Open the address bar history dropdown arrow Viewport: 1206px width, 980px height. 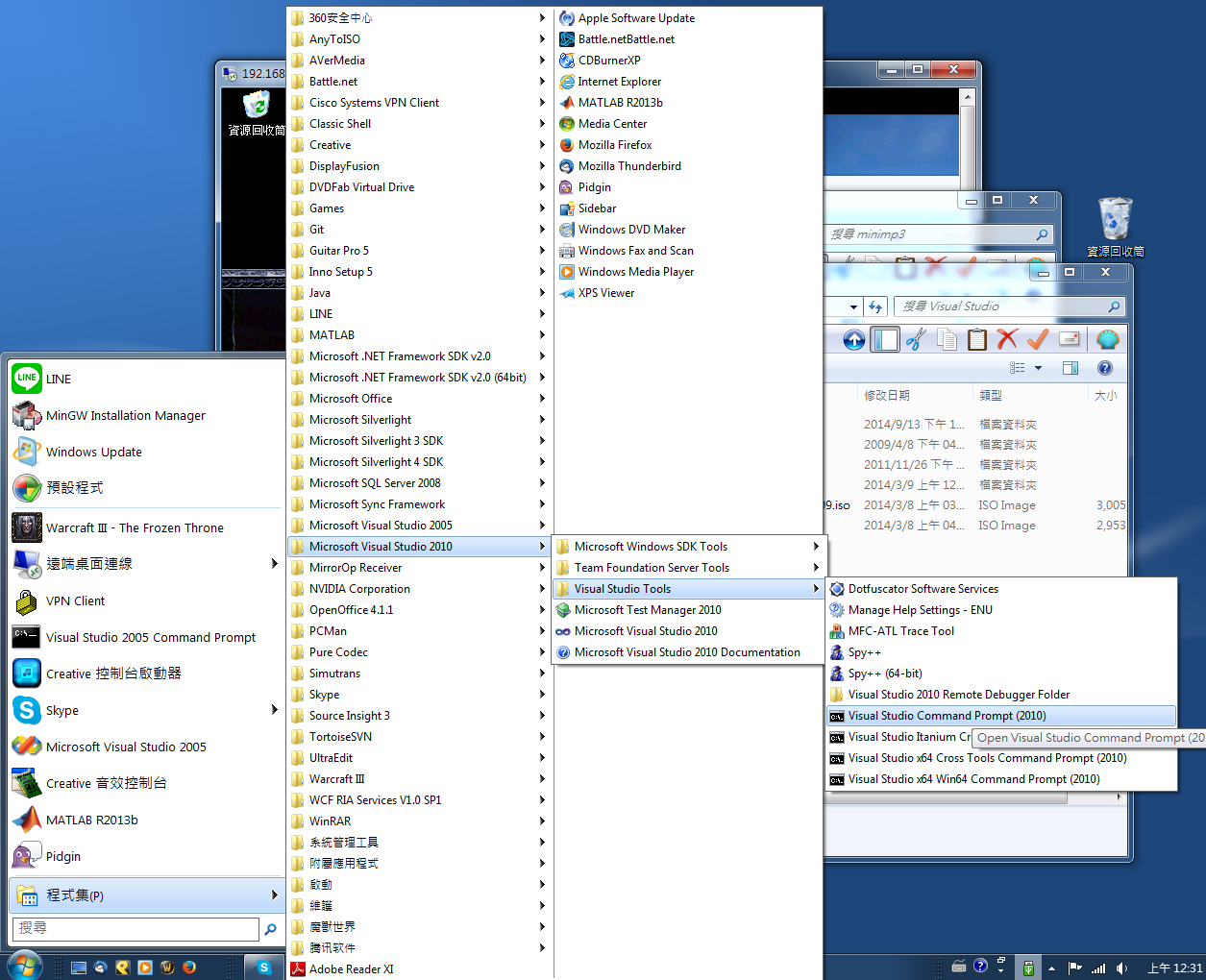(x=853, y=306)
